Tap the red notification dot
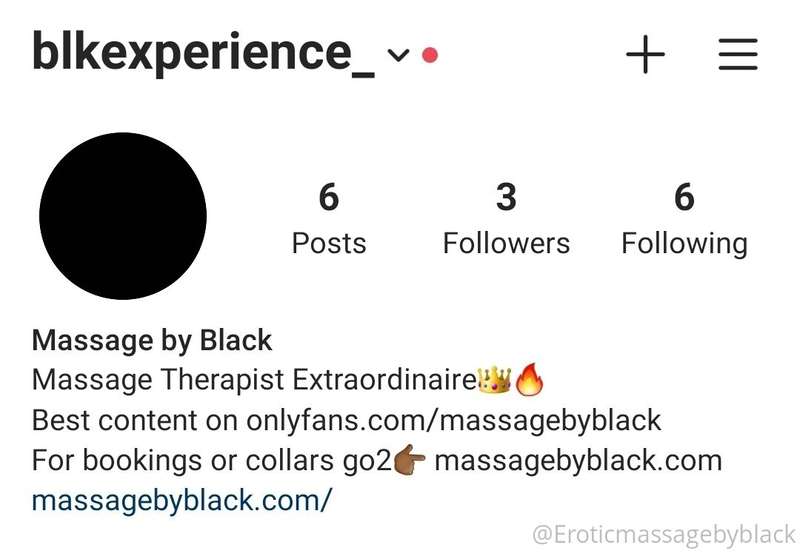This screenshot has height=553, width=800. click(430, 55)
